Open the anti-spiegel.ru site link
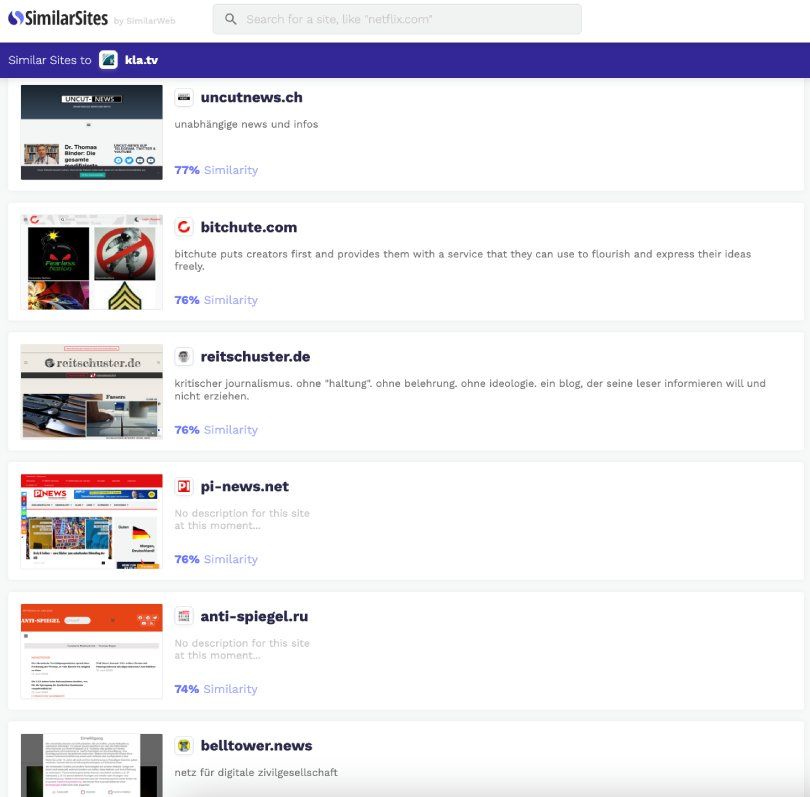The width and height of the screenshot is (810, 797). 254,616
